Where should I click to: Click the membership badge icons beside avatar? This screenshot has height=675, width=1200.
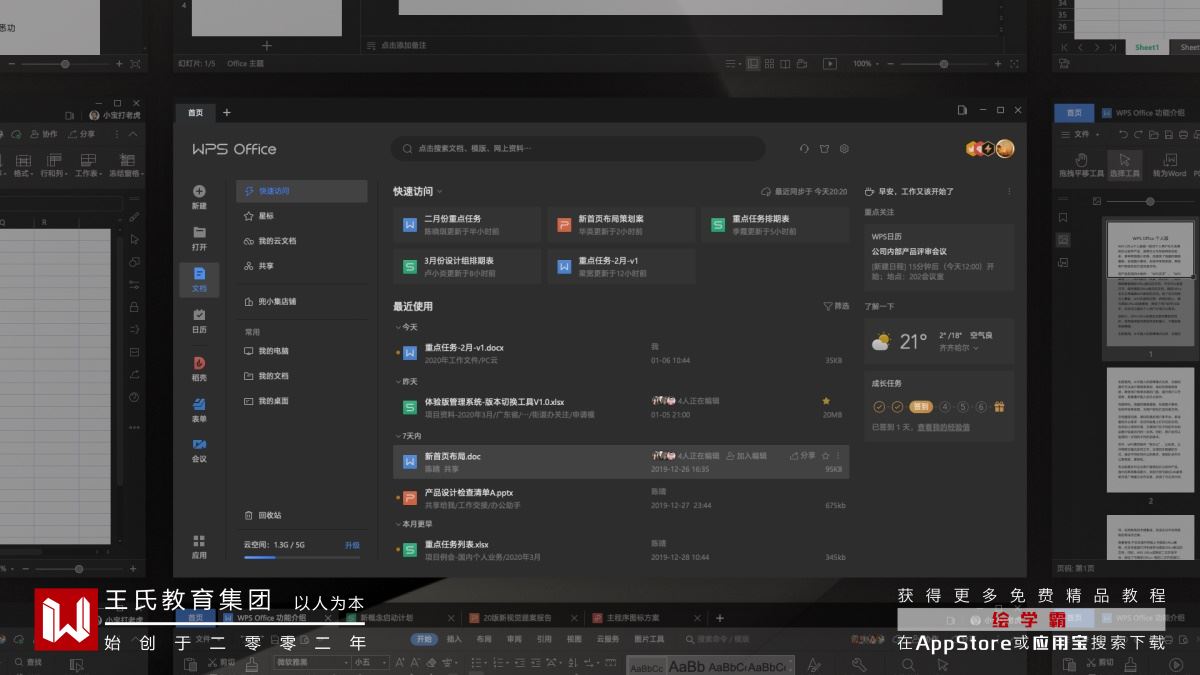[980, 149]
